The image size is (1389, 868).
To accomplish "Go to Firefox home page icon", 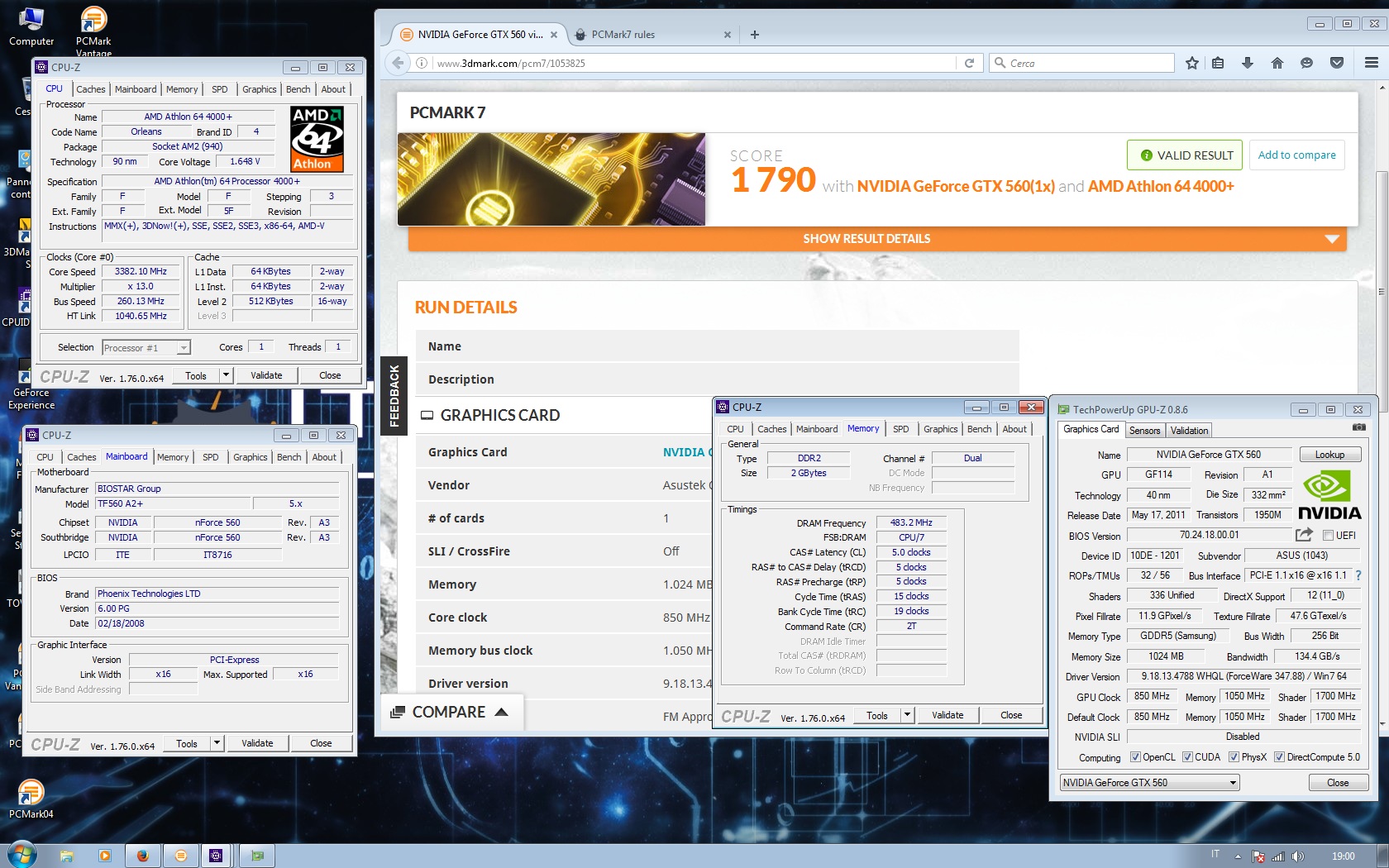I will [1277, 63].
